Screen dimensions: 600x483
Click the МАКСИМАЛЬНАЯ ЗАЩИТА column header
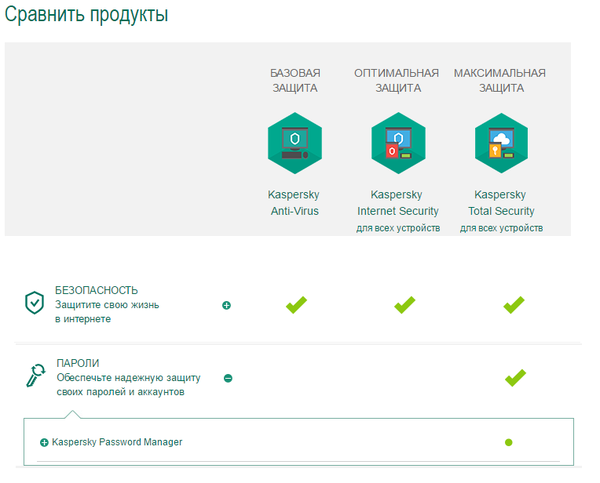(500, 80)
